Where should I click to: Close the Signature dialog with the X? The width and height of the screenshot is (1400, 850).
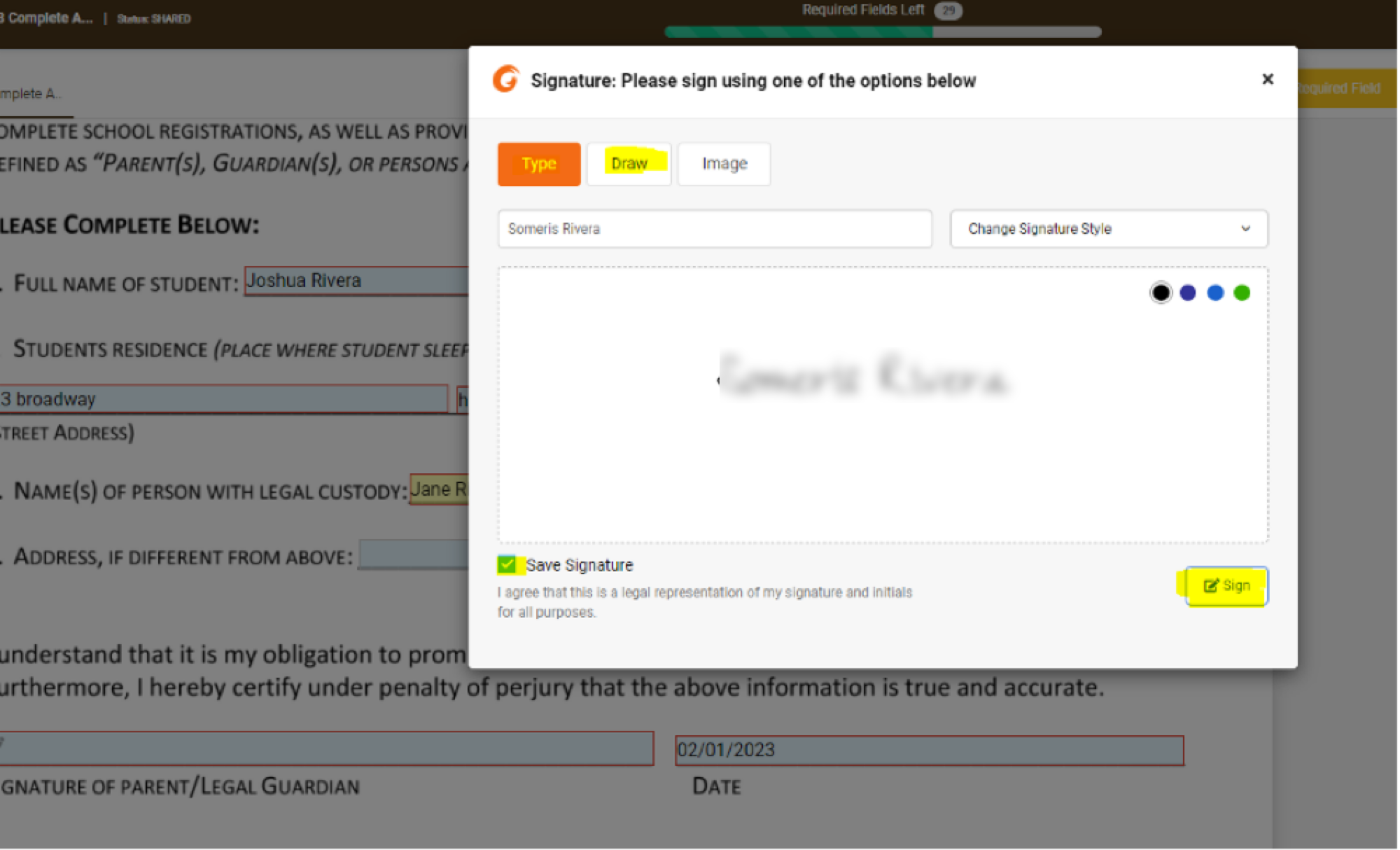click(x=1267, y=79)
